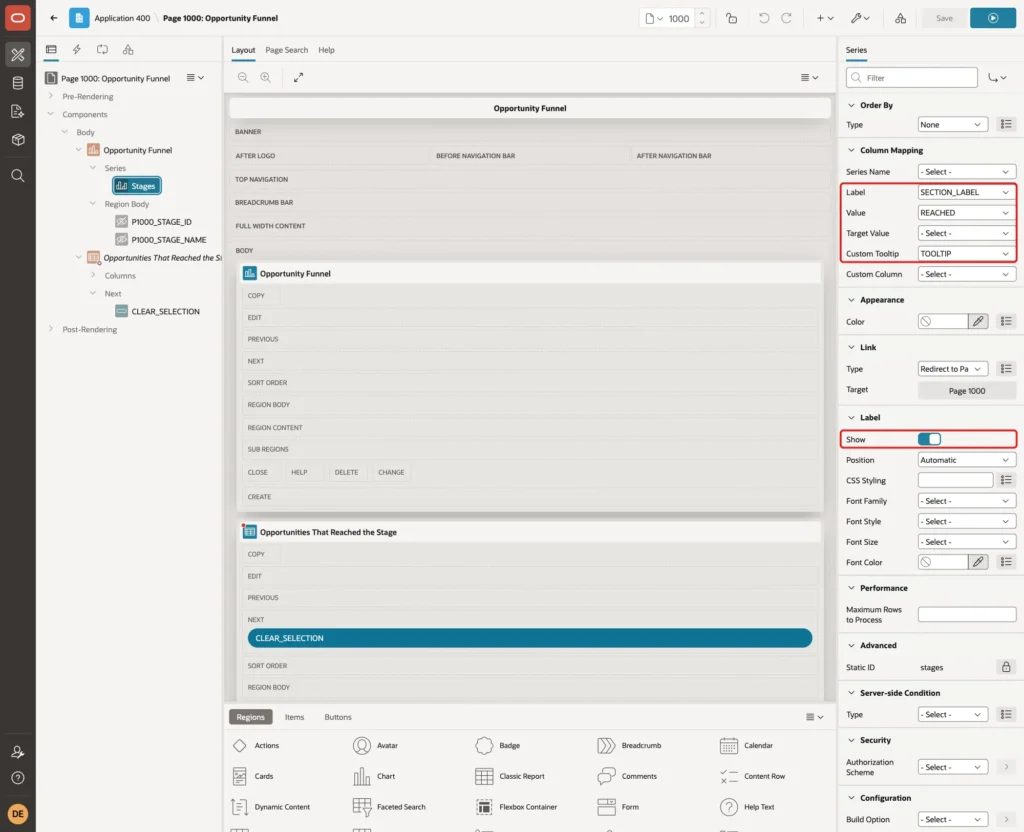Select the Calendar region in gallery

(746, 746)
